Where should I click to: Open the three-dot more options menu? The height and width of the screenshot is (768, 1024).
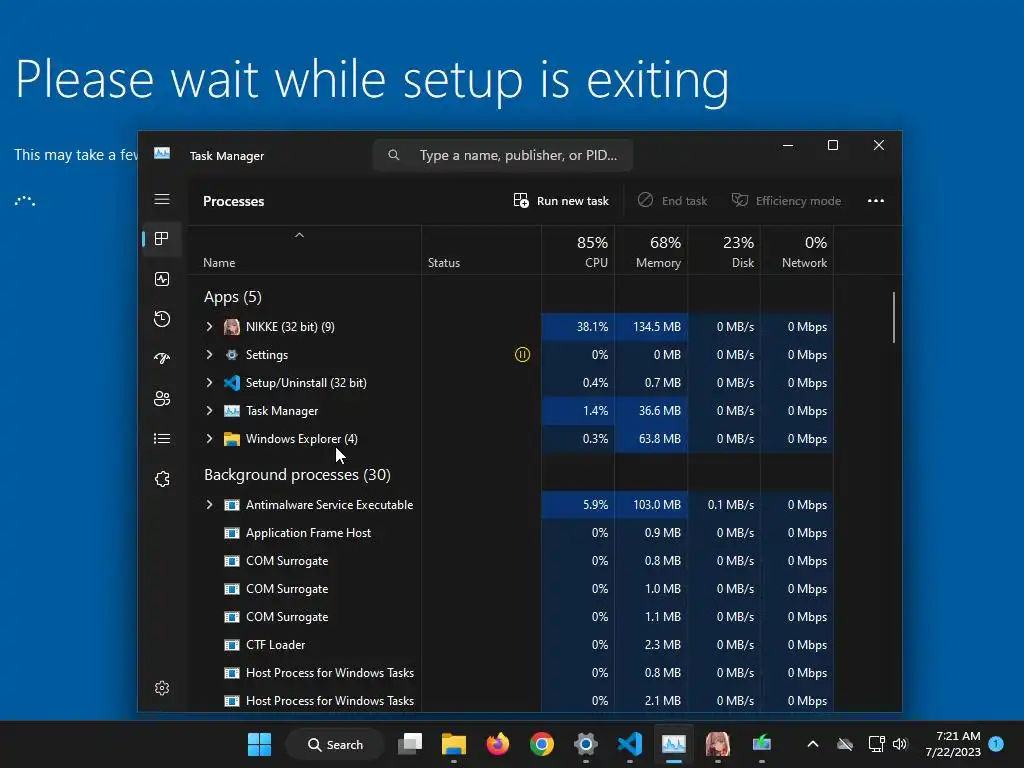click(876, 200)
